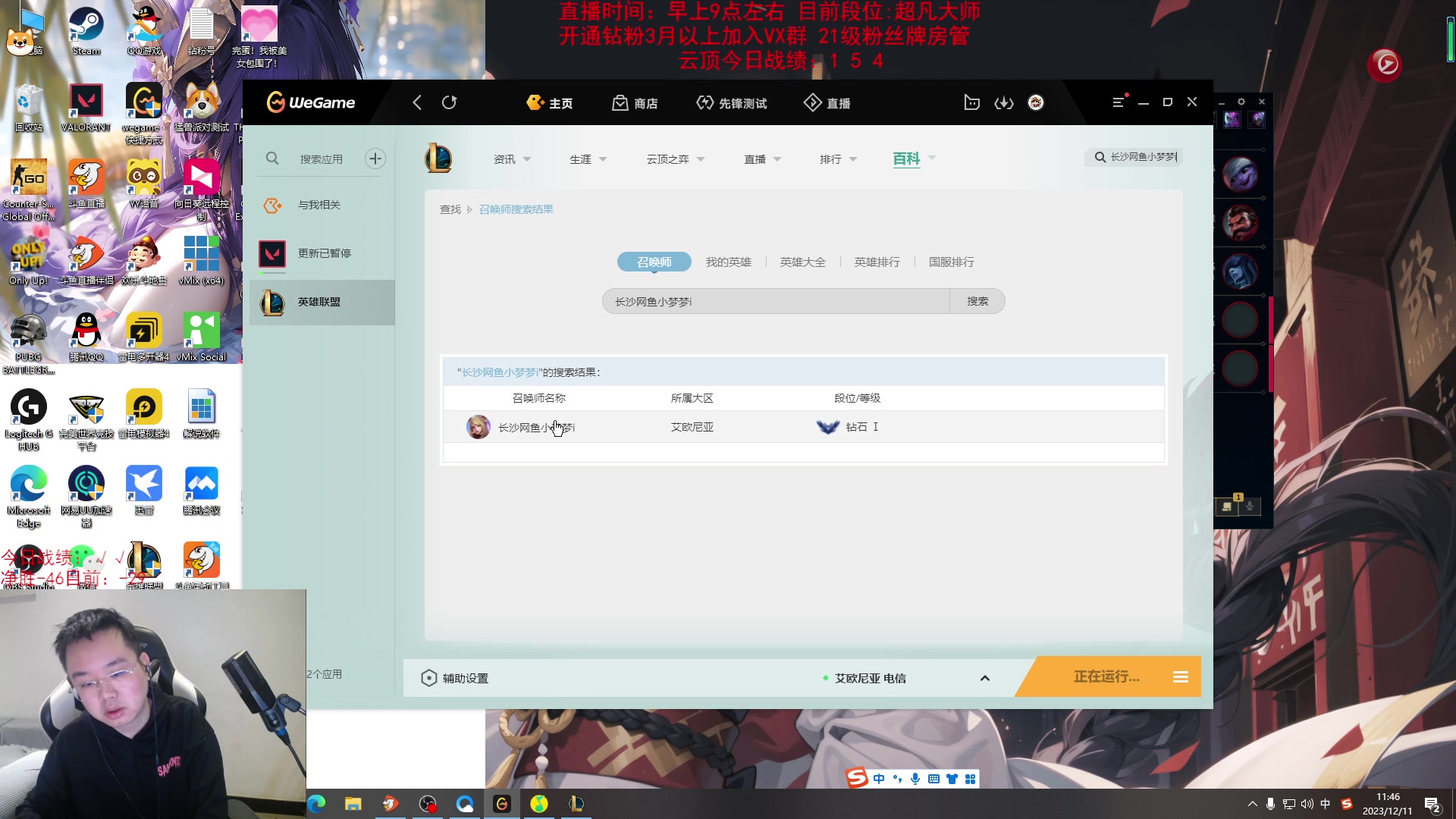This screenshot has height=819, width=1456.
Task: Select the 英雄排行 tab
Action: pyautogui.click(x=877, y=262)
